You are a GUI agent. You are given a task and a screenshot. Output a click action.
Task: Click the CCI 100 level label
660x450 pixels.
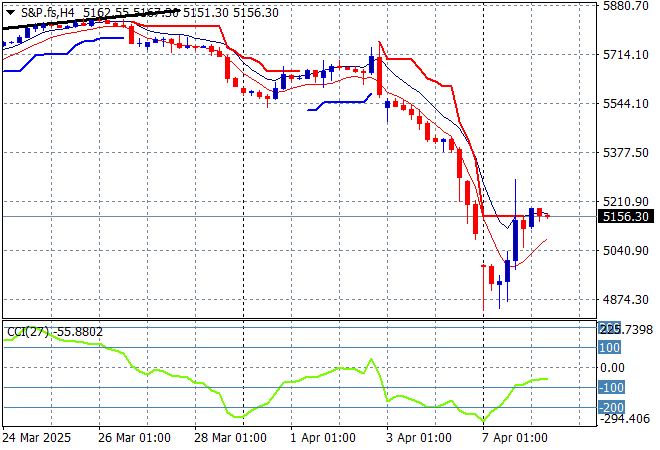609,348
